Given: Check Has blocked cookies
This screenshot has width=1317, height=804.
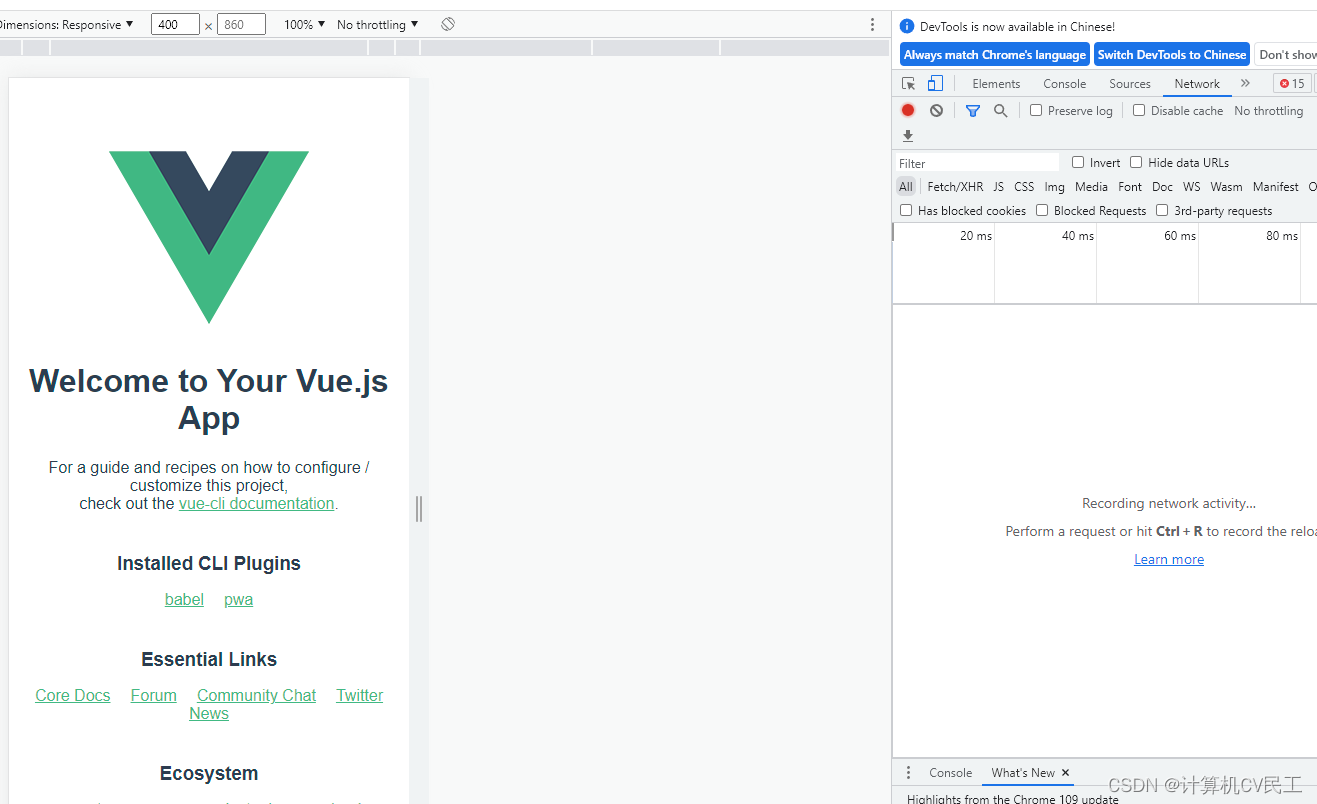Looking at the screenshot, I should click(x=906, y=210).
